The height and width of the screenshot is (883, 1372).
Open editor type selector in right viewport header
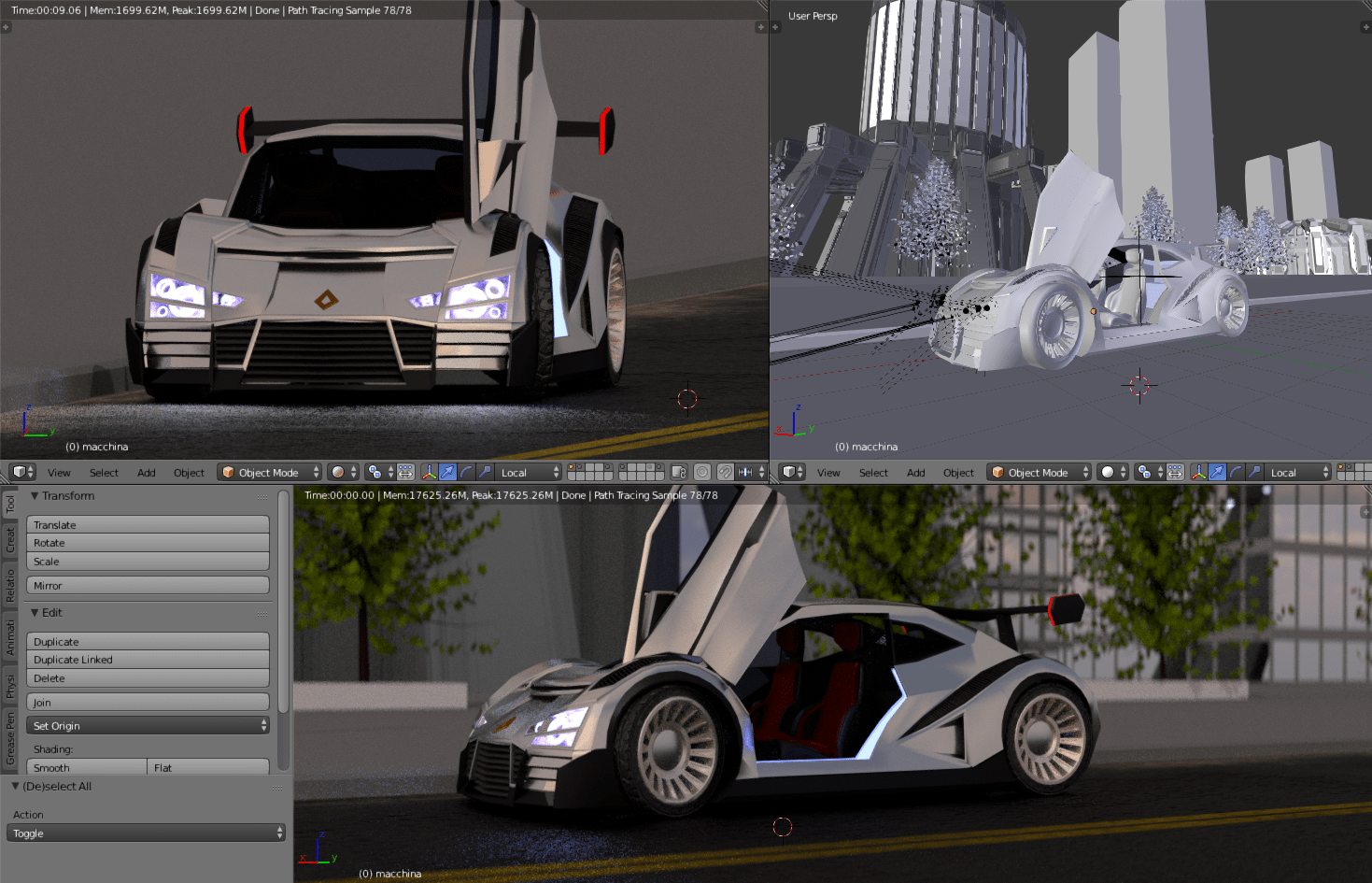point(792,472)
